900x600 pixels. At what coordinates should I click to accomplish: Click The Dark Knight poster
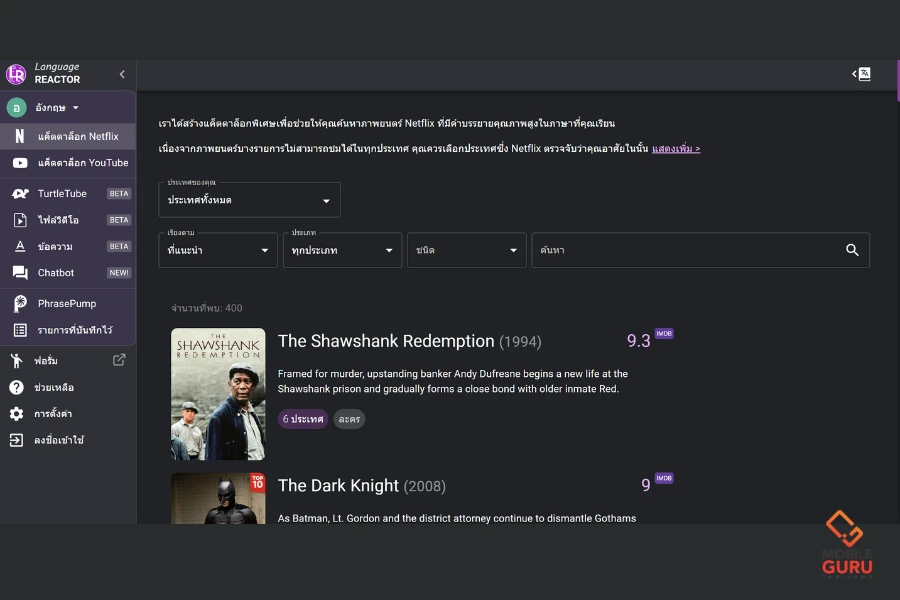(218, 498)
